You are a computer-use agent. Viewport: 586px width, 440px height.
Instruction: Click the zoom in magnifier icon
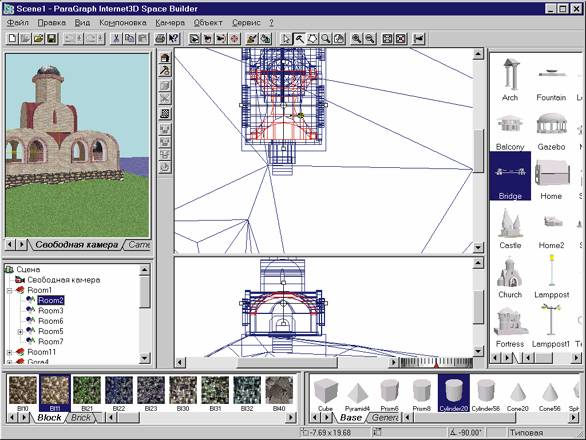[x=357, y=39]
